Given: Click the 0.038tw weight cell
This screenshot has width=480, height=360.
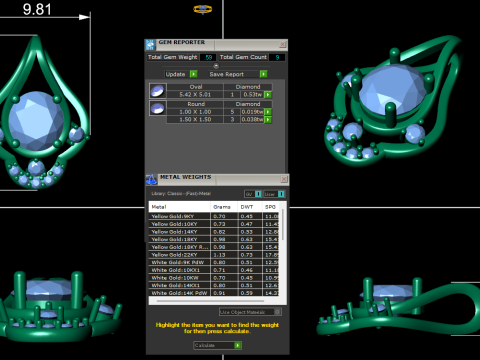Looking at the screenshot, I should pyautogui.click(x=252, y=119).
